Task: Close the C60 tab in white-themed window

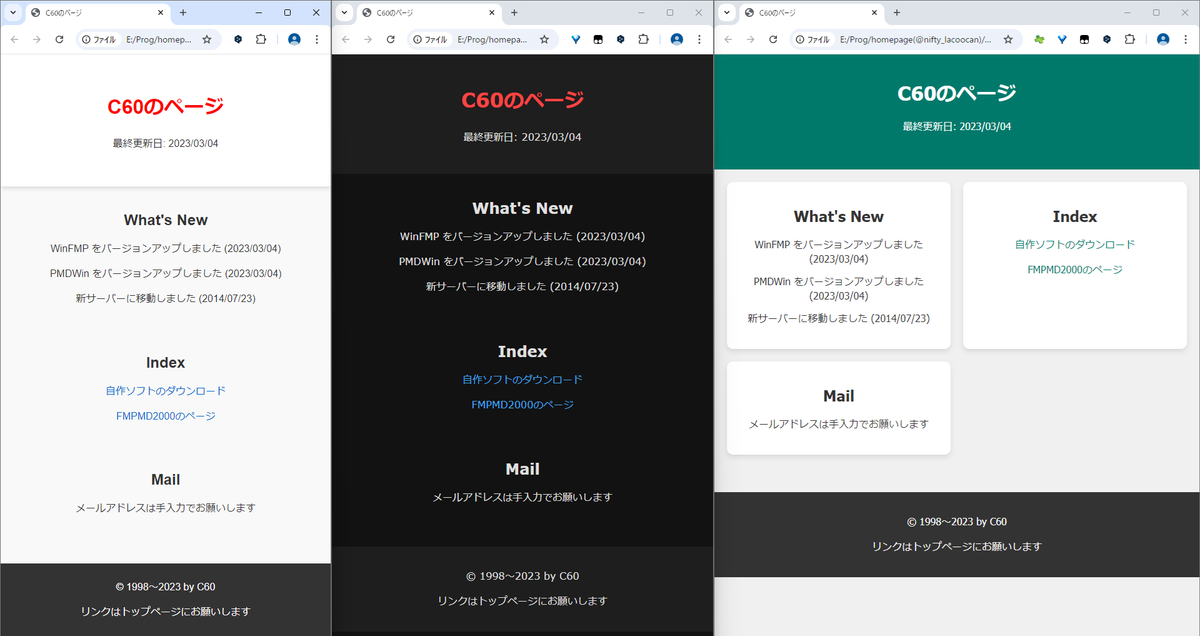Action: pyautogui.click(x=161, y=12)
